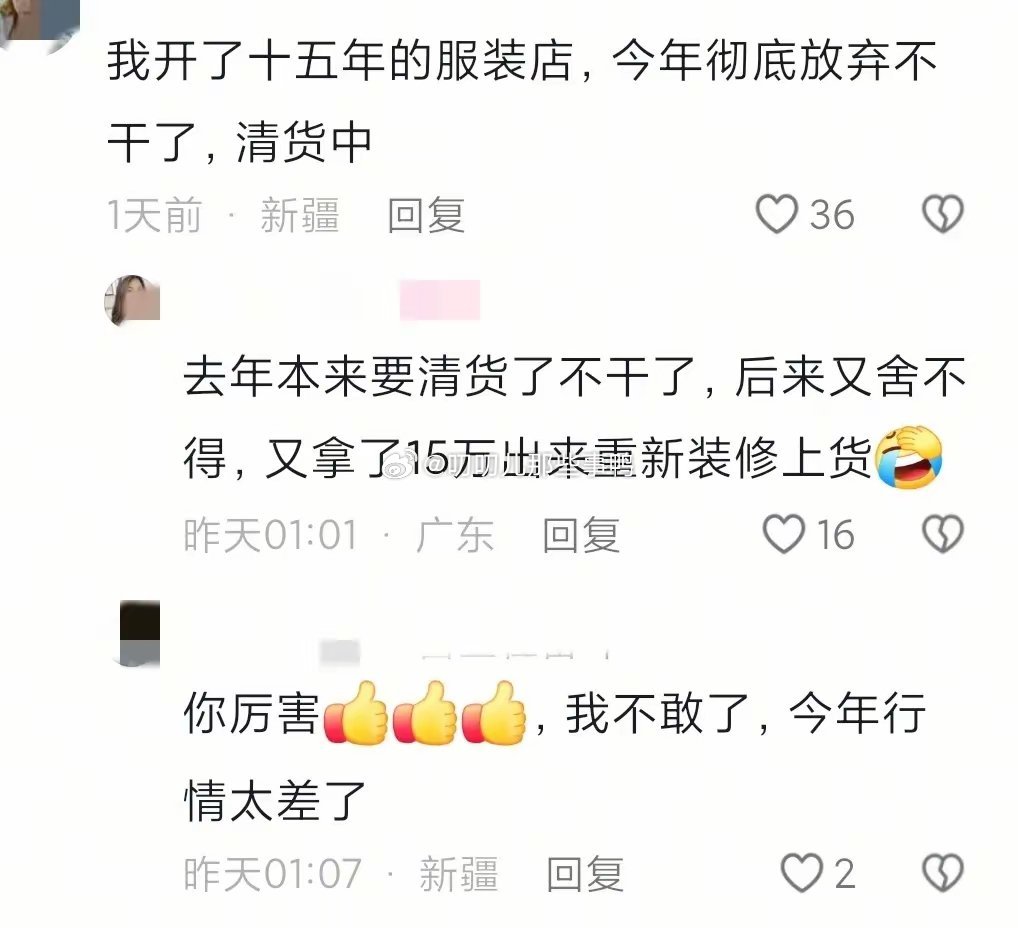1018x928 pixels.
Task: Like the Guangdong reply with 16 likes
Action: click(x=784, y=534)
